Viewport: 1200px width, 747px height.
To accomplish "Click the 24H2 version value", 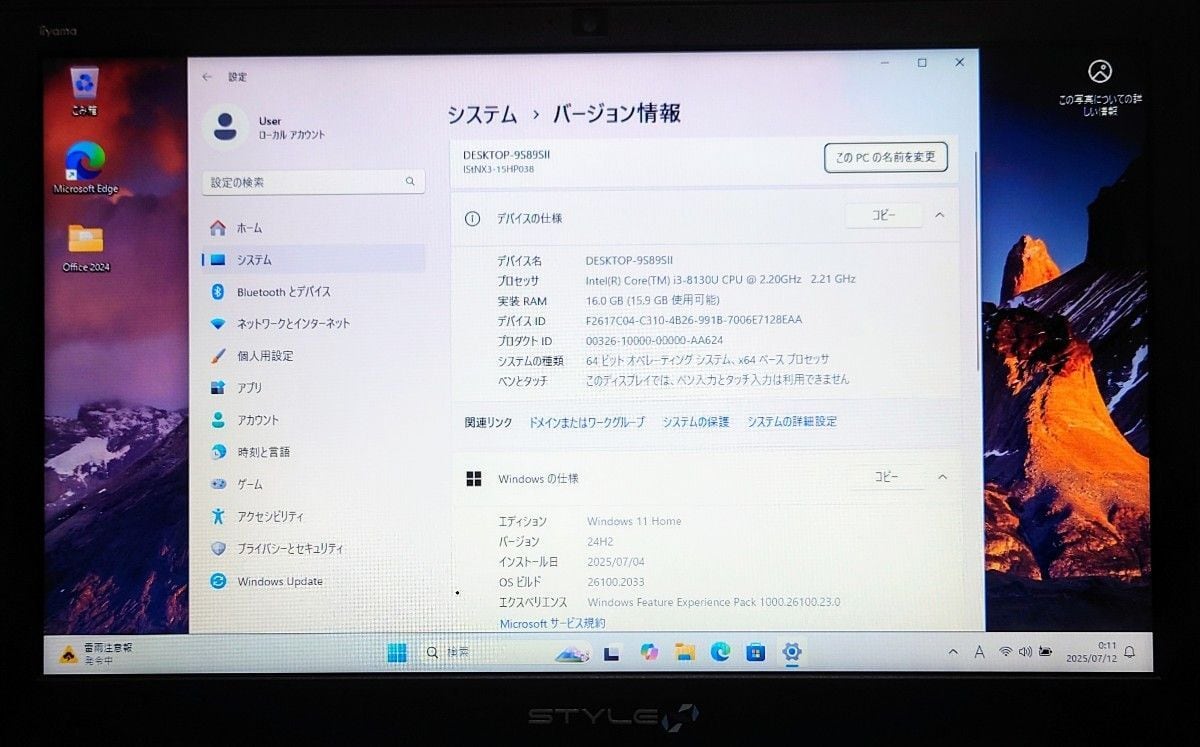I will coord(599,542).
